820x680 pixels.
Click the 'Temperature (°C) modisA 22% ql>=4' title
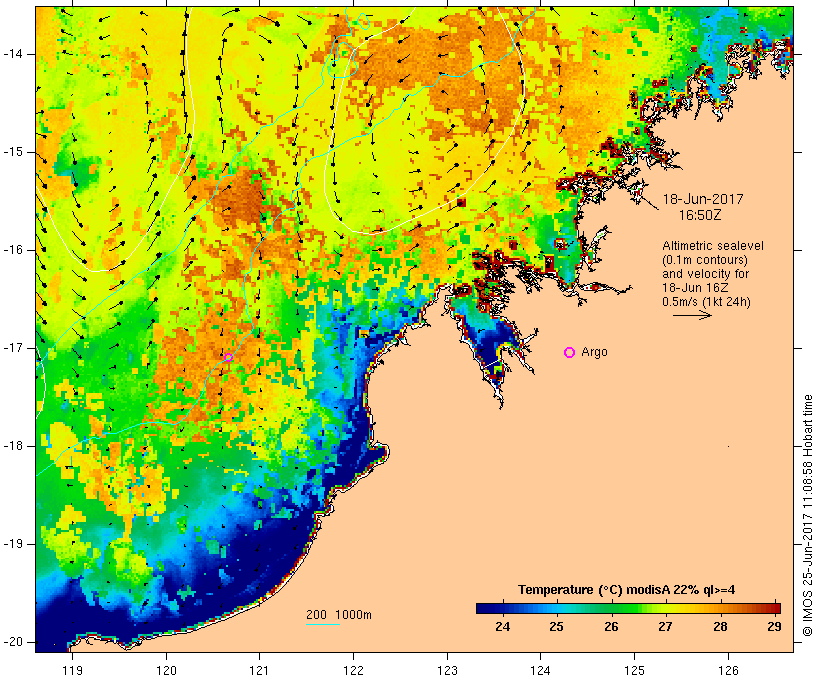tap(627, 590)
